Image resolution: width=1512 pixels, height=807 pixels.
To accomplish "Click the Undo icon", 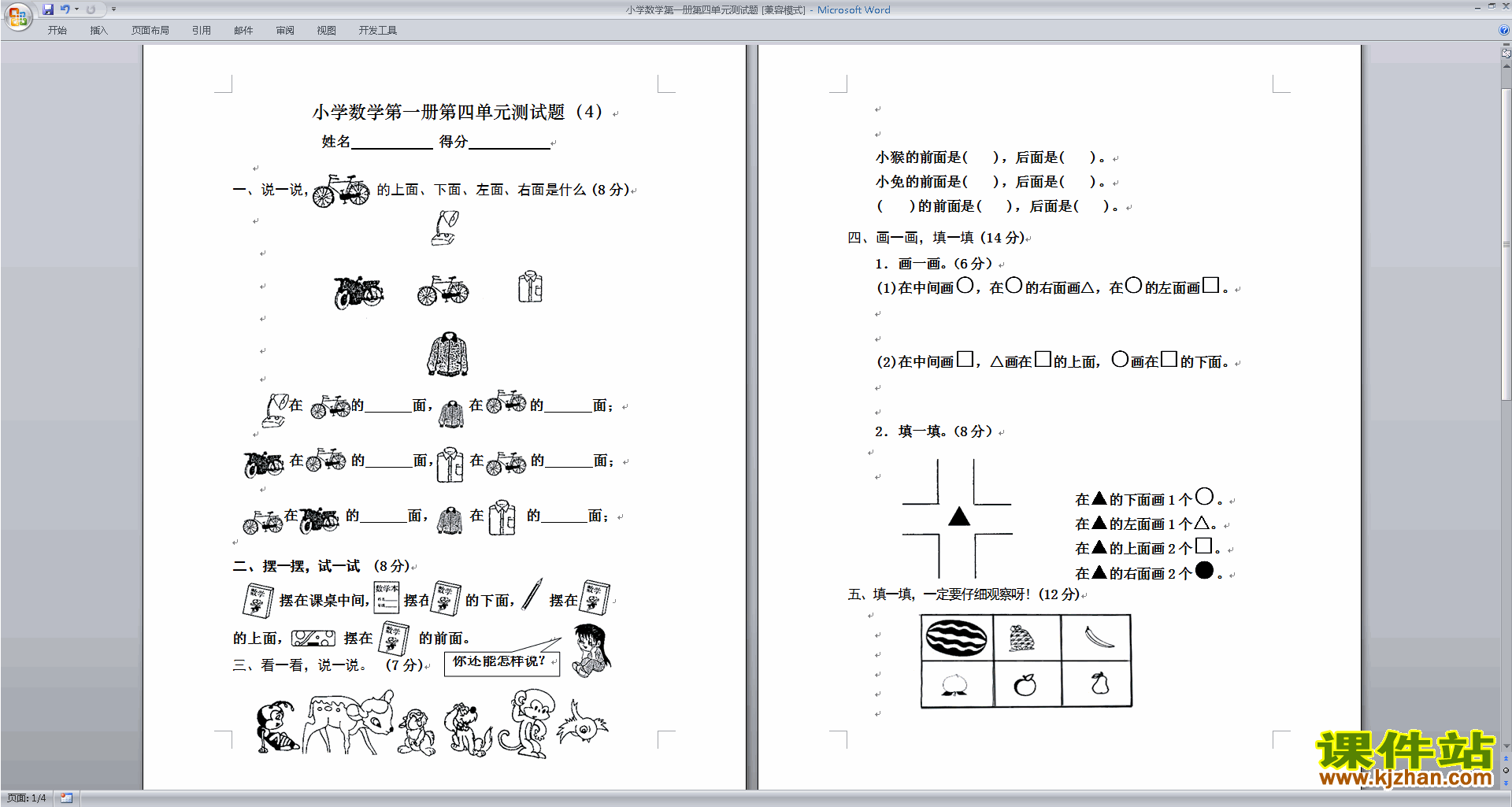I will 65,9.
